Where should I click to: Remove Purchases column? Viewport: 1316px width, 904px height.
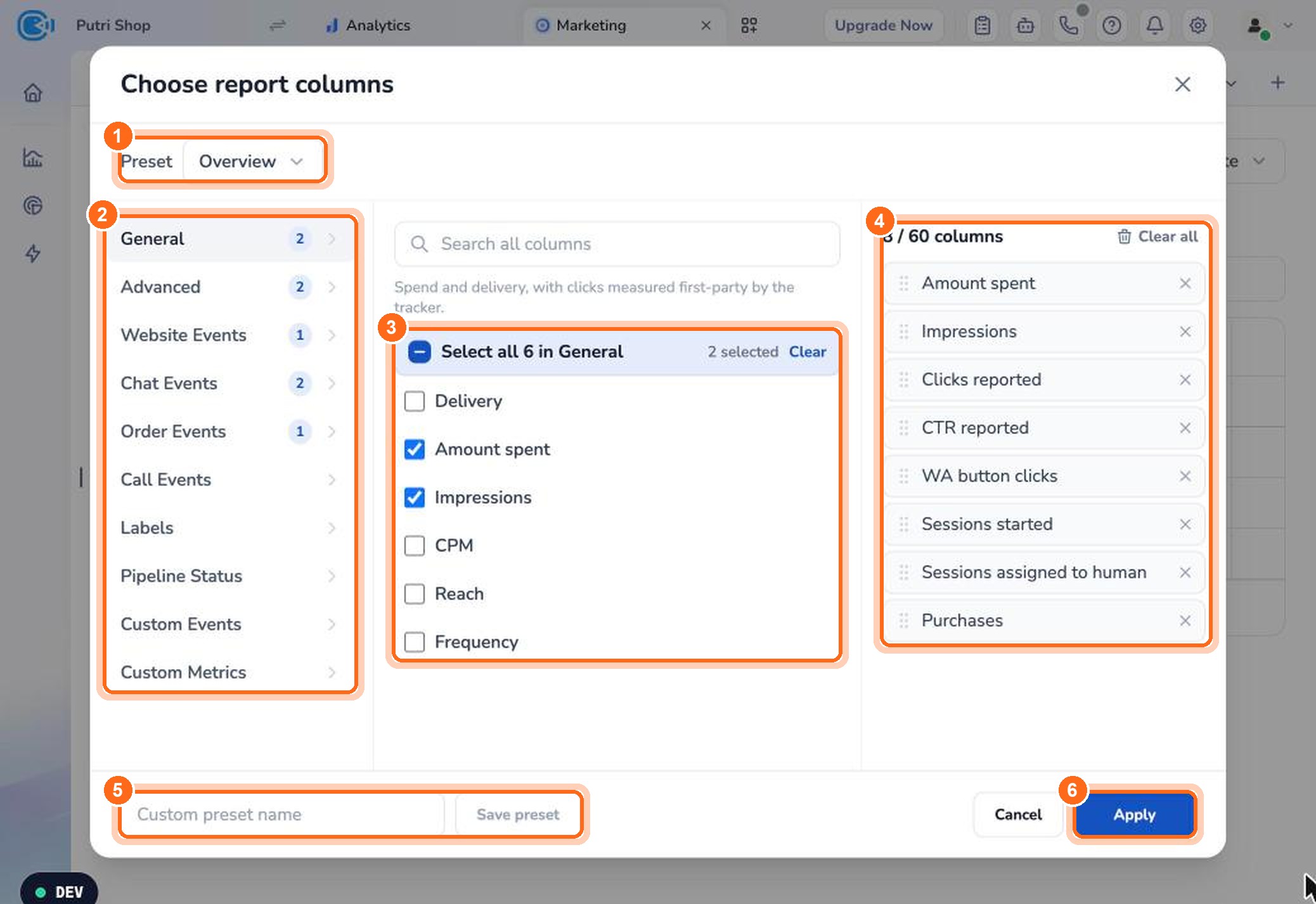coord(1185,621)
